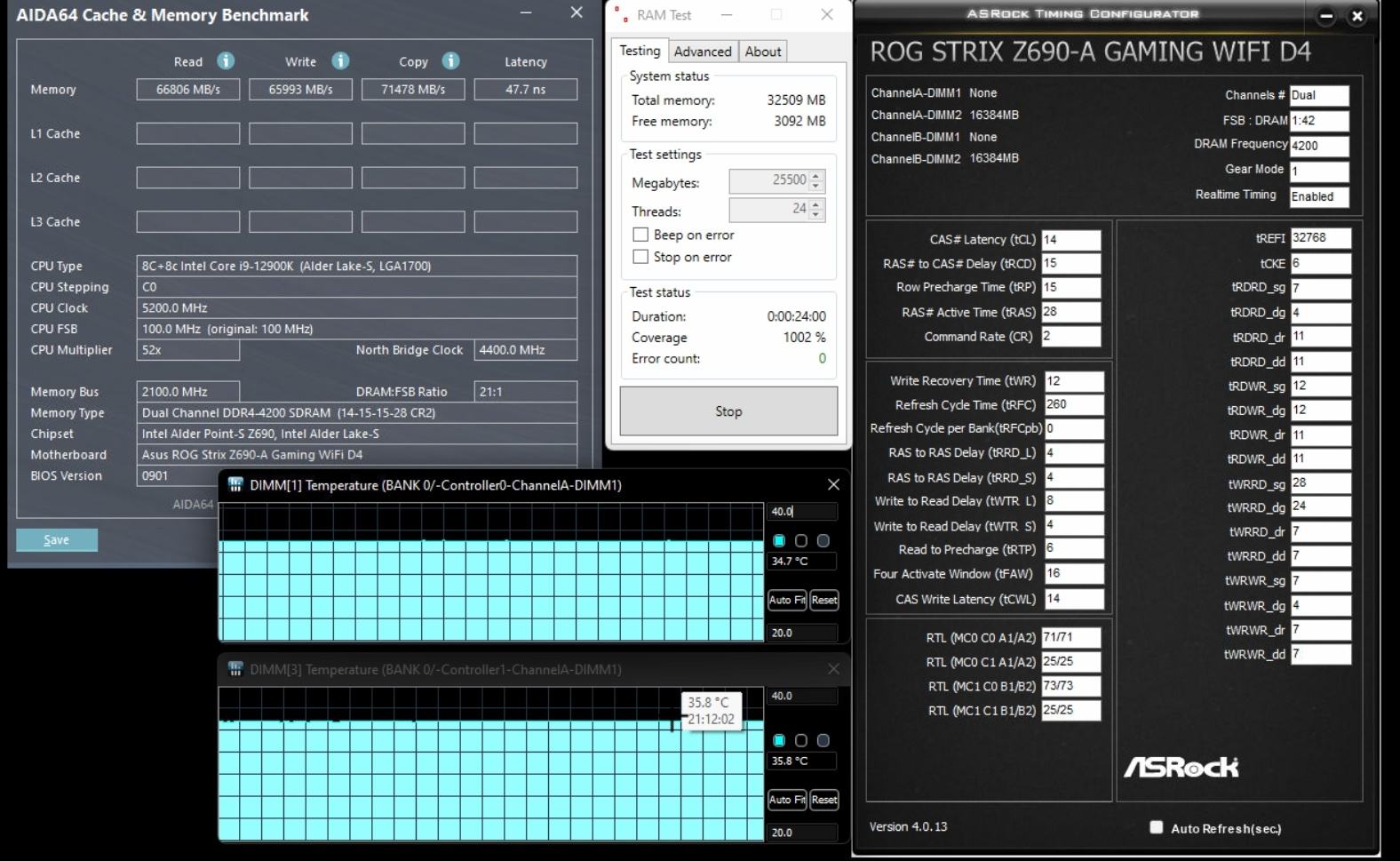Enable Stop on error checkbox

[x=640, y=257]
